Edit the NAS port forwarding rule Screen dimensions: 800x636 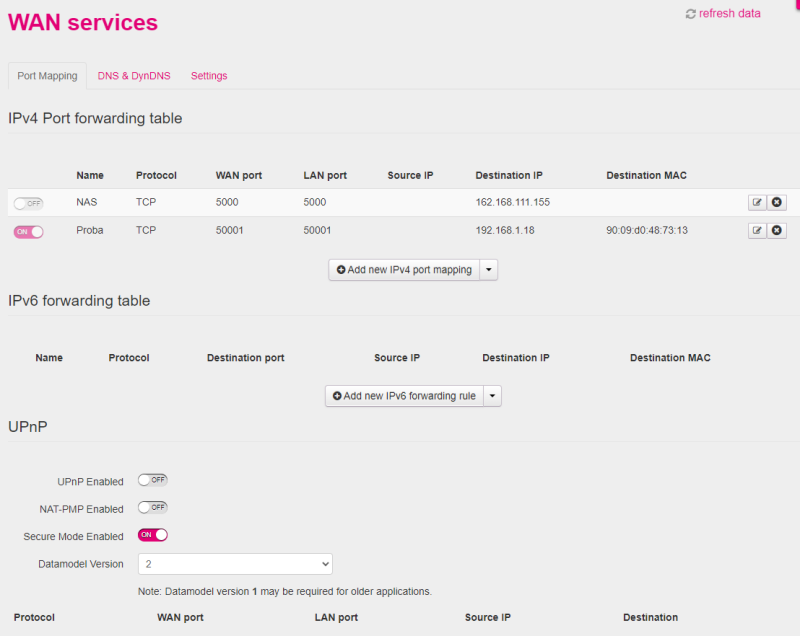(x=757, y=202)
